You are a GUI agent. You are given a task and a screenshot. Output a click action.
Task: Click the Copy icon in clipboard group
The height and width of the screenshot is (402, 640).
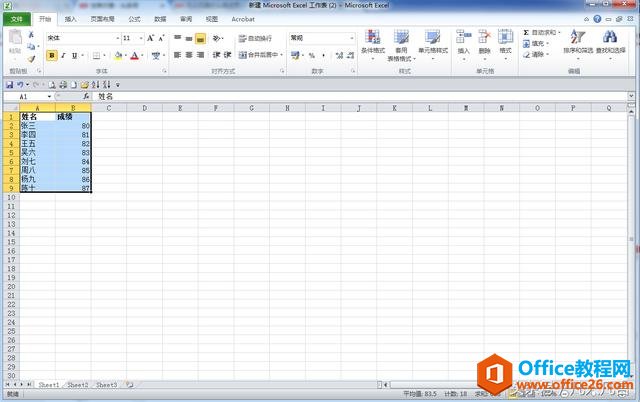click(31, 47)
